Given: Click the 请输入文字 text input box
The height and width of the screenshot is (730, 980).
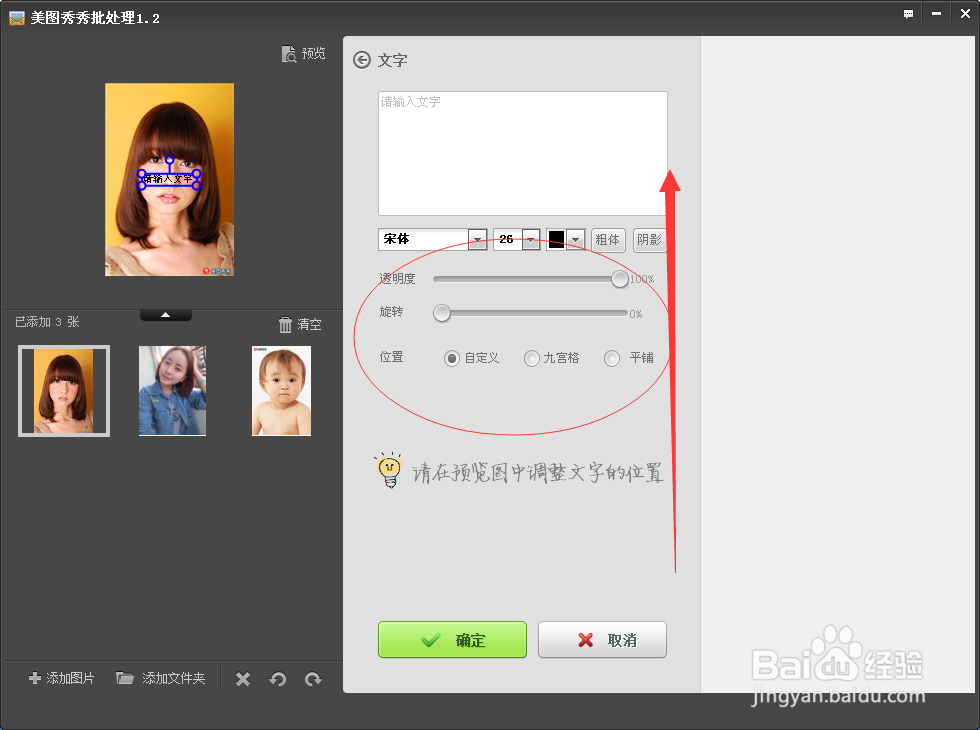Looking at the screenshot, I should (522, 150).
